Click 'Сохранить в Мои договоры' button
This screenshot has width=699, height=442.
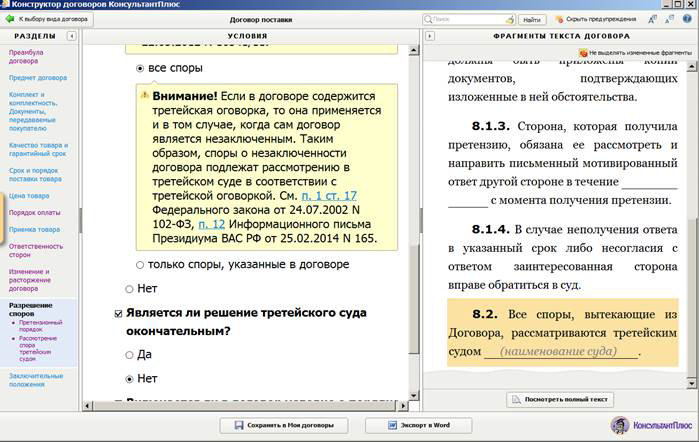[x=284, y=425]
